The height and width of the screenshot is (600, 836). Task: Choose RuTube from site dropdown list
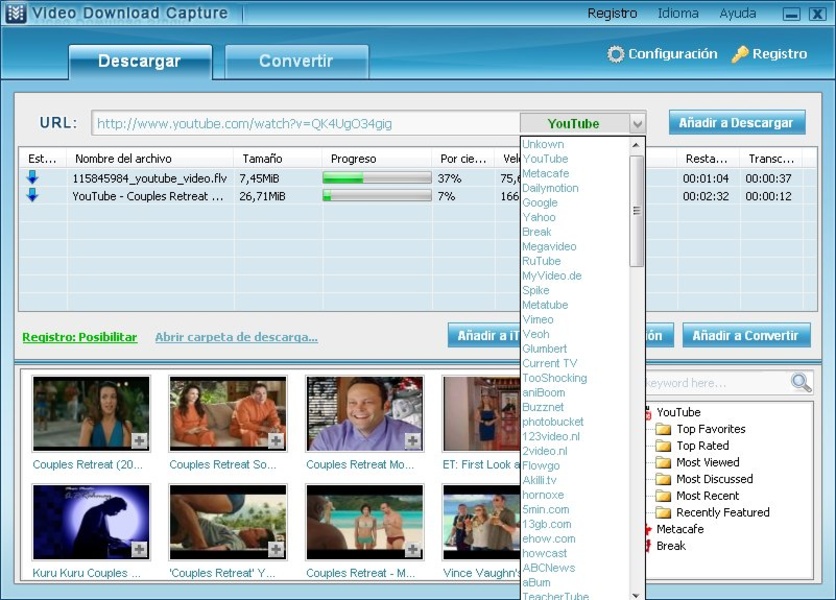(541, 261)
